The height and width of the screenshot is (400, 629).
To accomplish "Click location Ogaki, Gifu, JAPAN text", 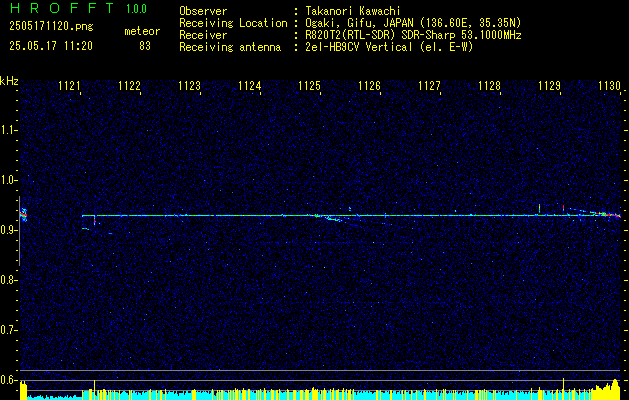I will point(413,23).
